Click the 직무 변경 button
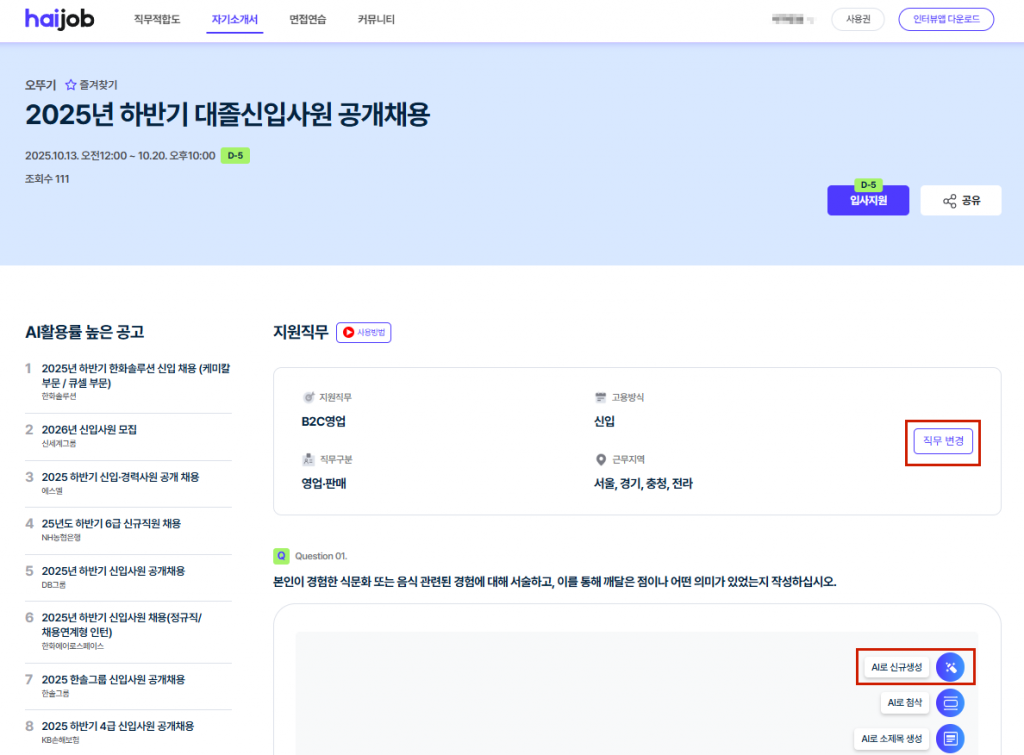 tap(942, 441)
